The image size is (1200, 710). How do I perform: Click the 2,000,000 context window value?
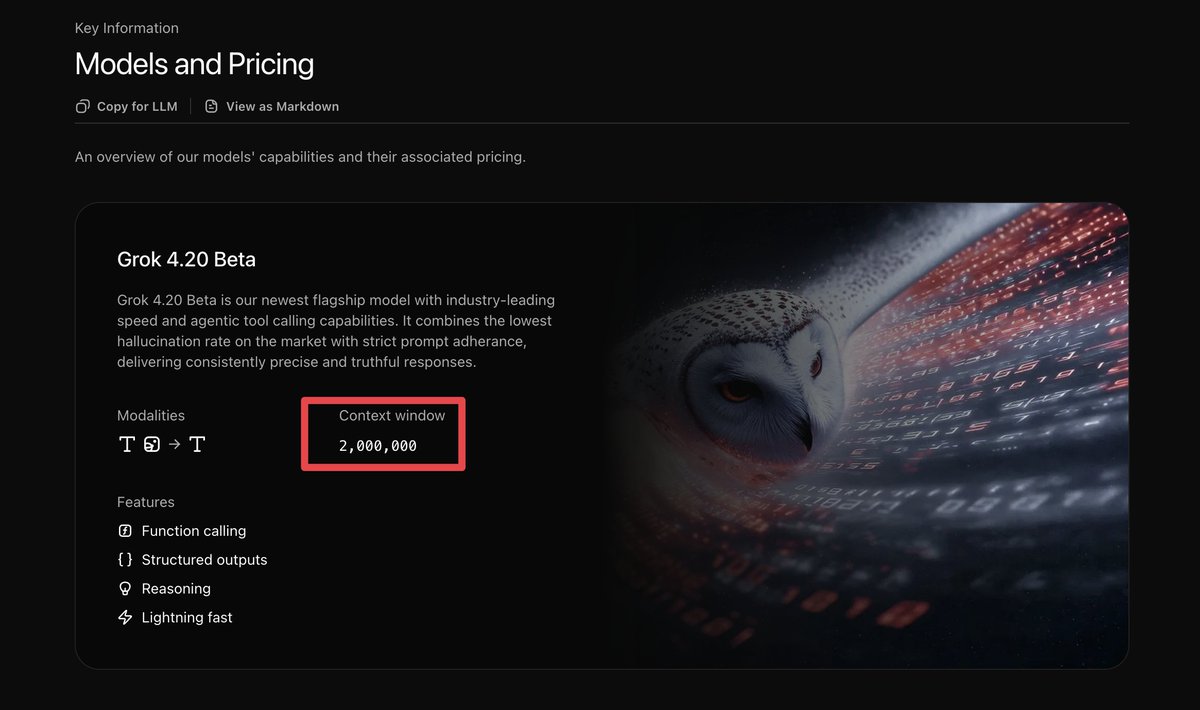coord(378,446)
